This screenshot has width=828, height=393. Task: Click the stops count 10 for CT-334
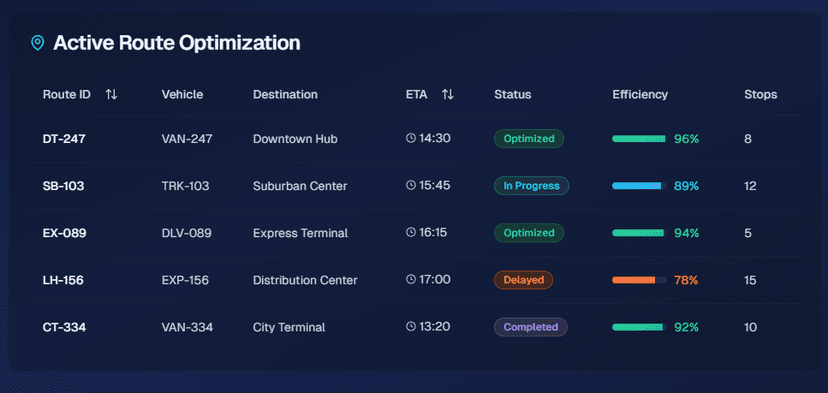pyautogui.click(x=750, y=327)
